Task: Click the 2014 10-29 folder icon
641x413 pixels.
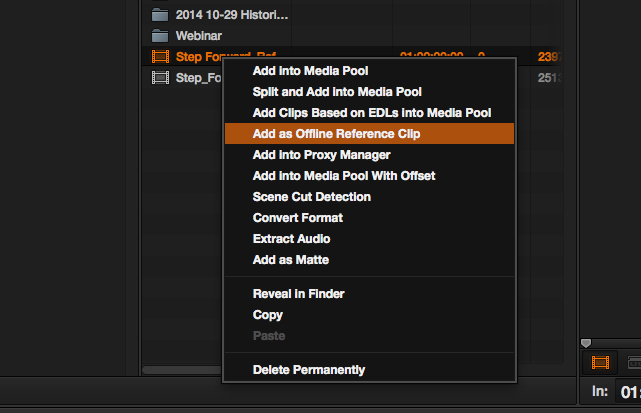Action: [x=159, y=15]
